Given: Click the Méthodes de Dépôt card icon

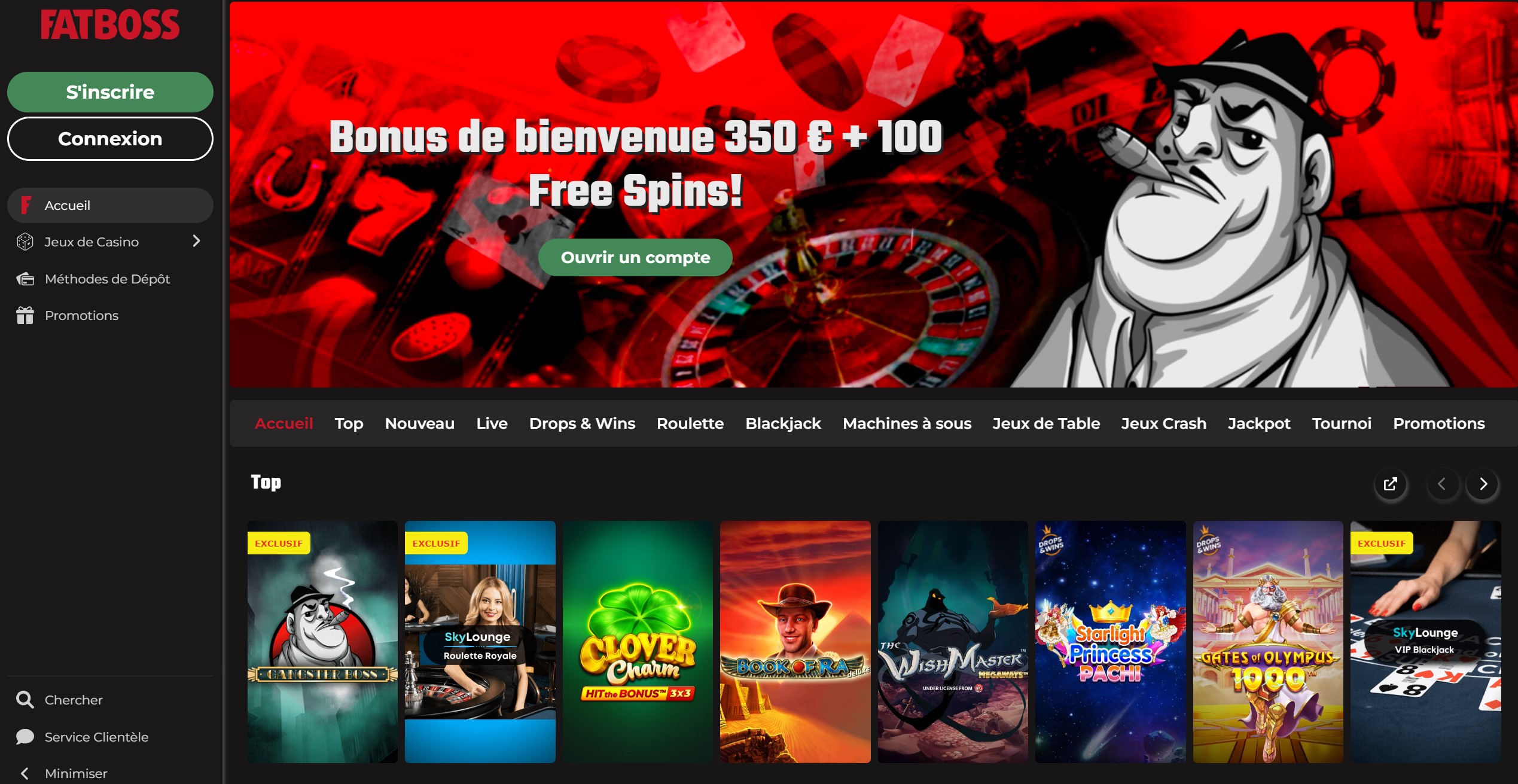Looking at the screenshot, I should [x=25, y=279].
